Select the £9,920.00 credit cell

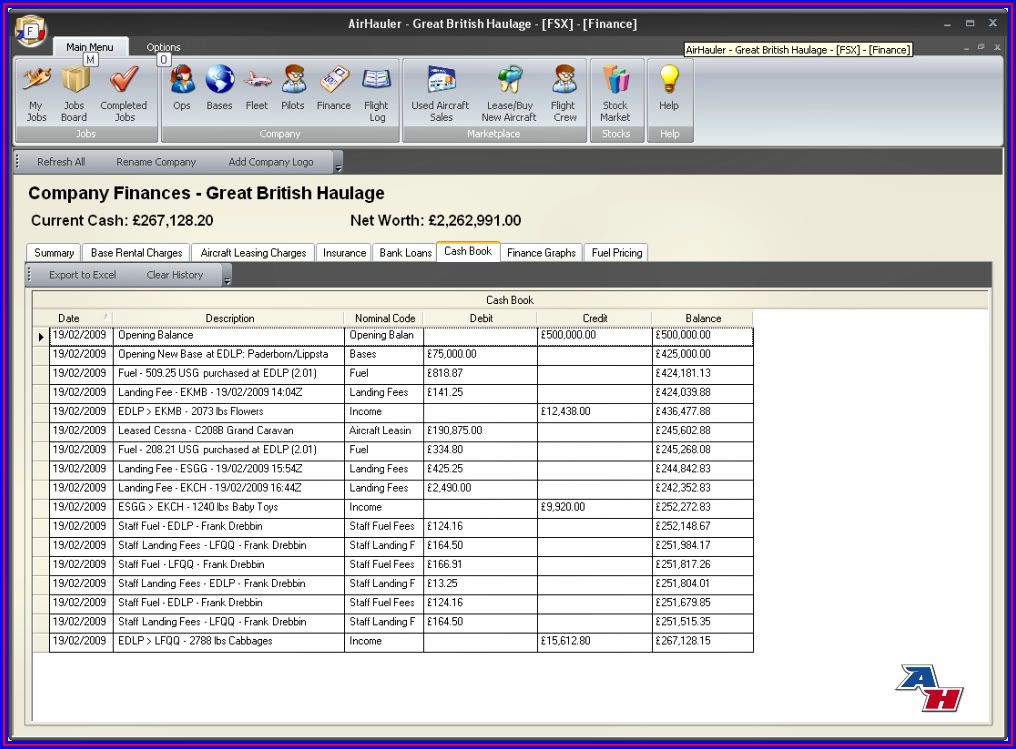[595, 507]
